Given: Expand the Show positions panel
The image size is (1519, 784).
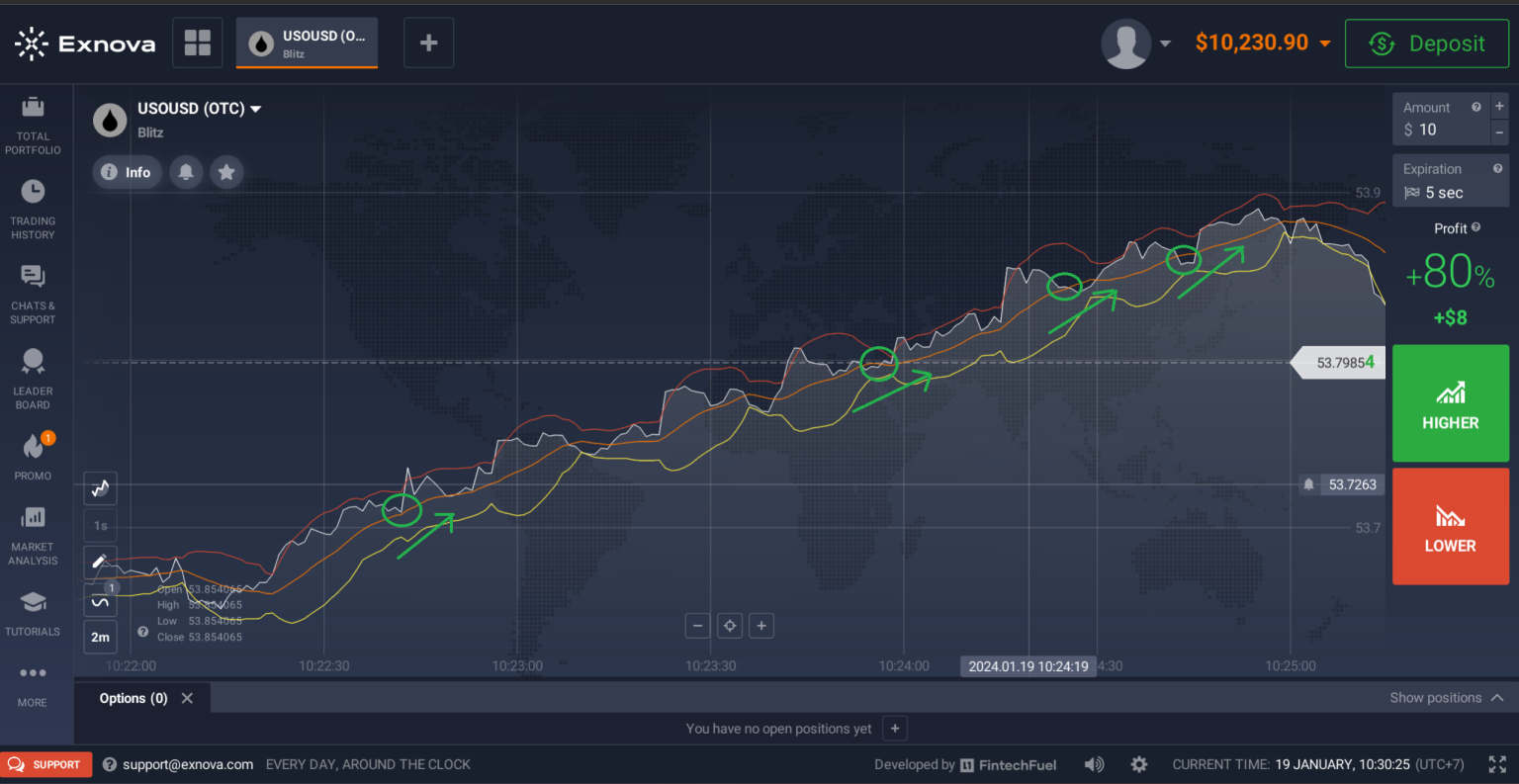Looking at the screenshot, I should 1447,698.
